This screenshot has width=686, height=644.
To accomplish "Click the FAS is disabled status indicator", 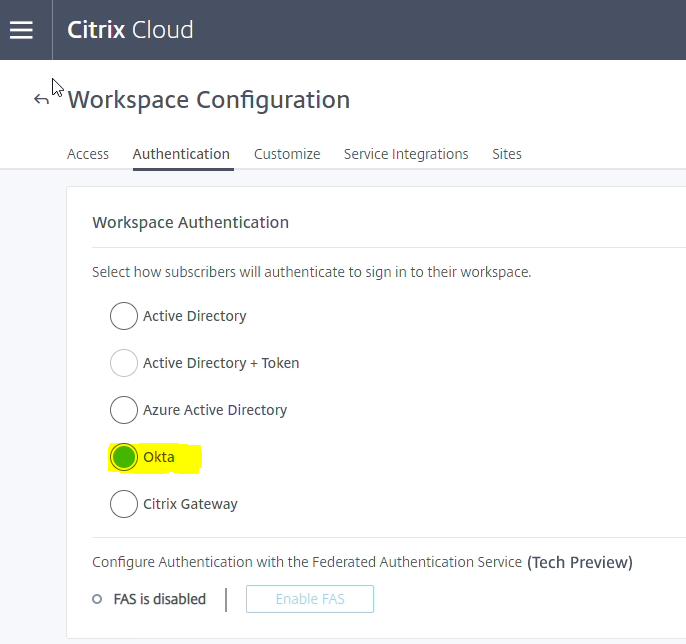I will 97,599.
